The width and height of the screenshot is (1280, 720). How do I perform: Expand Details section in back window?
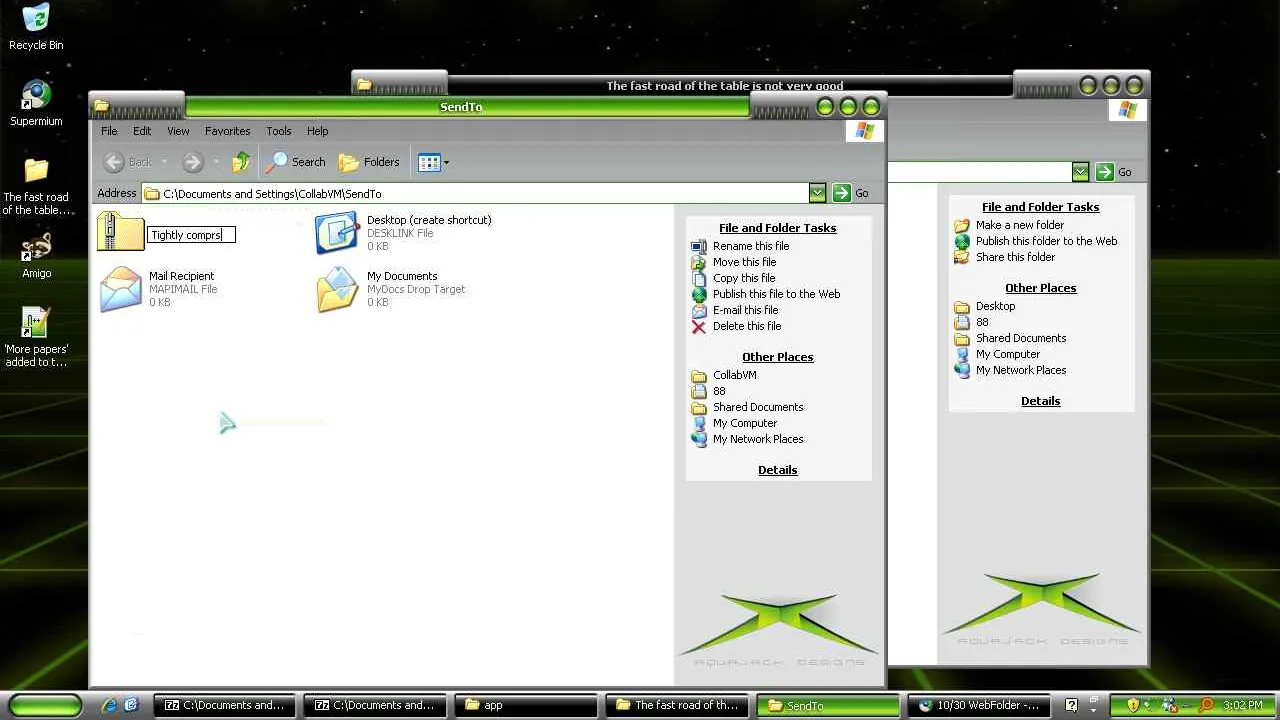tap(1040, 401)
